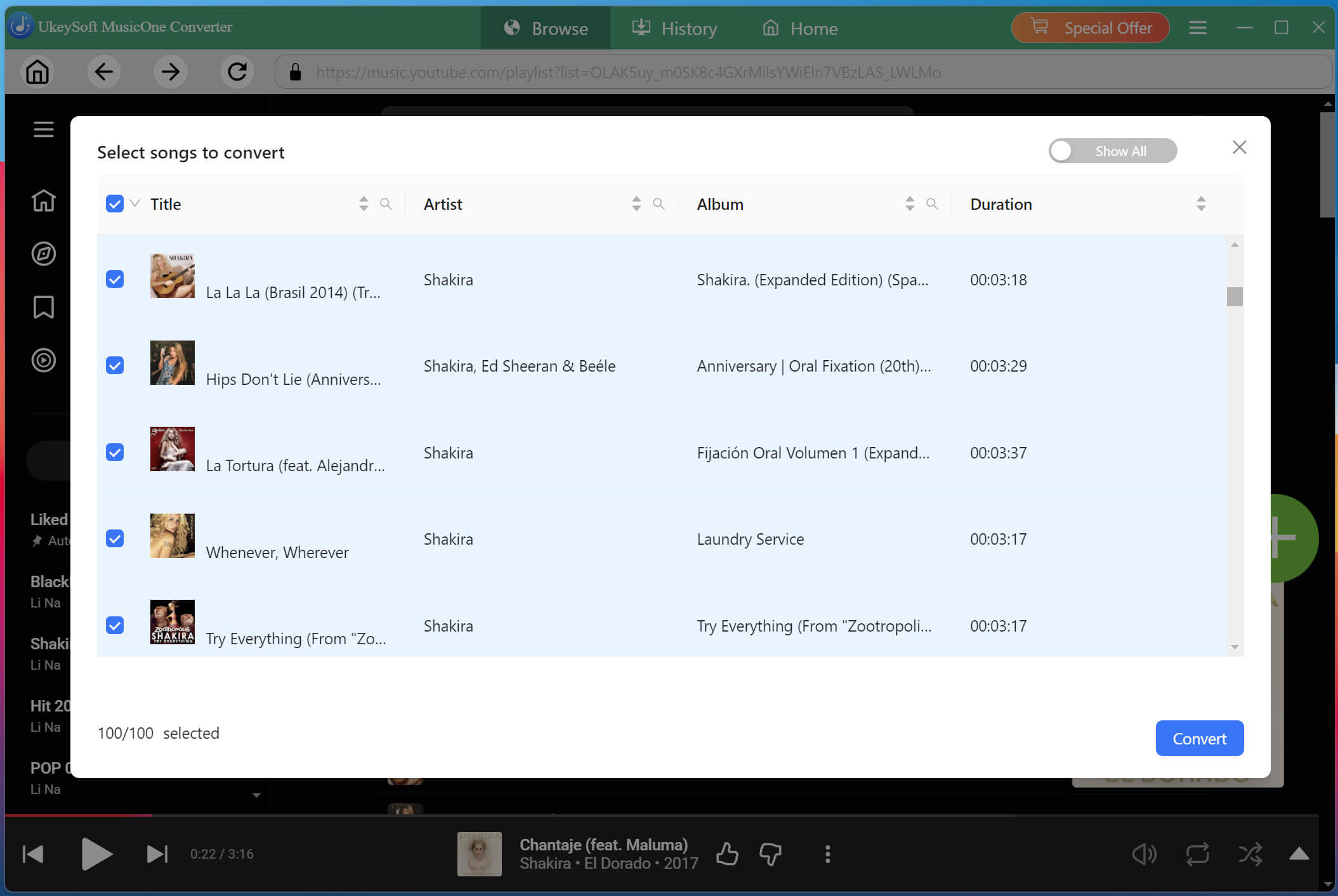Go to the browser home icon
This screenshot has height=896, width=1338.
pyautogui.click(x=37, y=72)
